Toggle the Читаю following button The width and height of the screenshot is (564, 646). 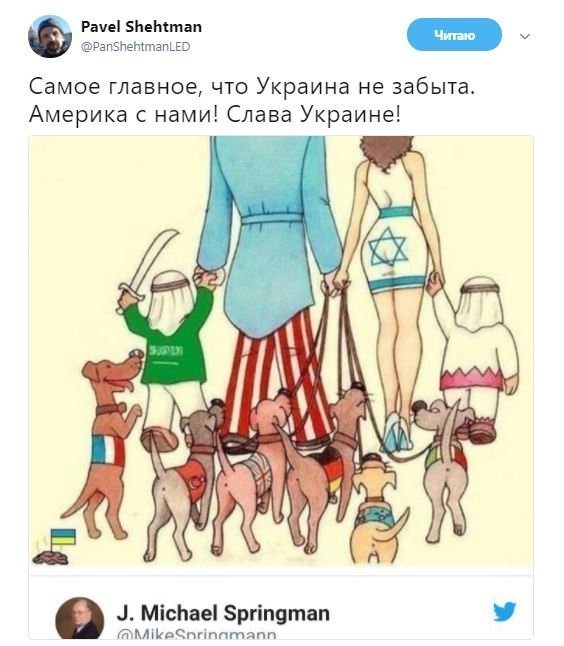454,35
